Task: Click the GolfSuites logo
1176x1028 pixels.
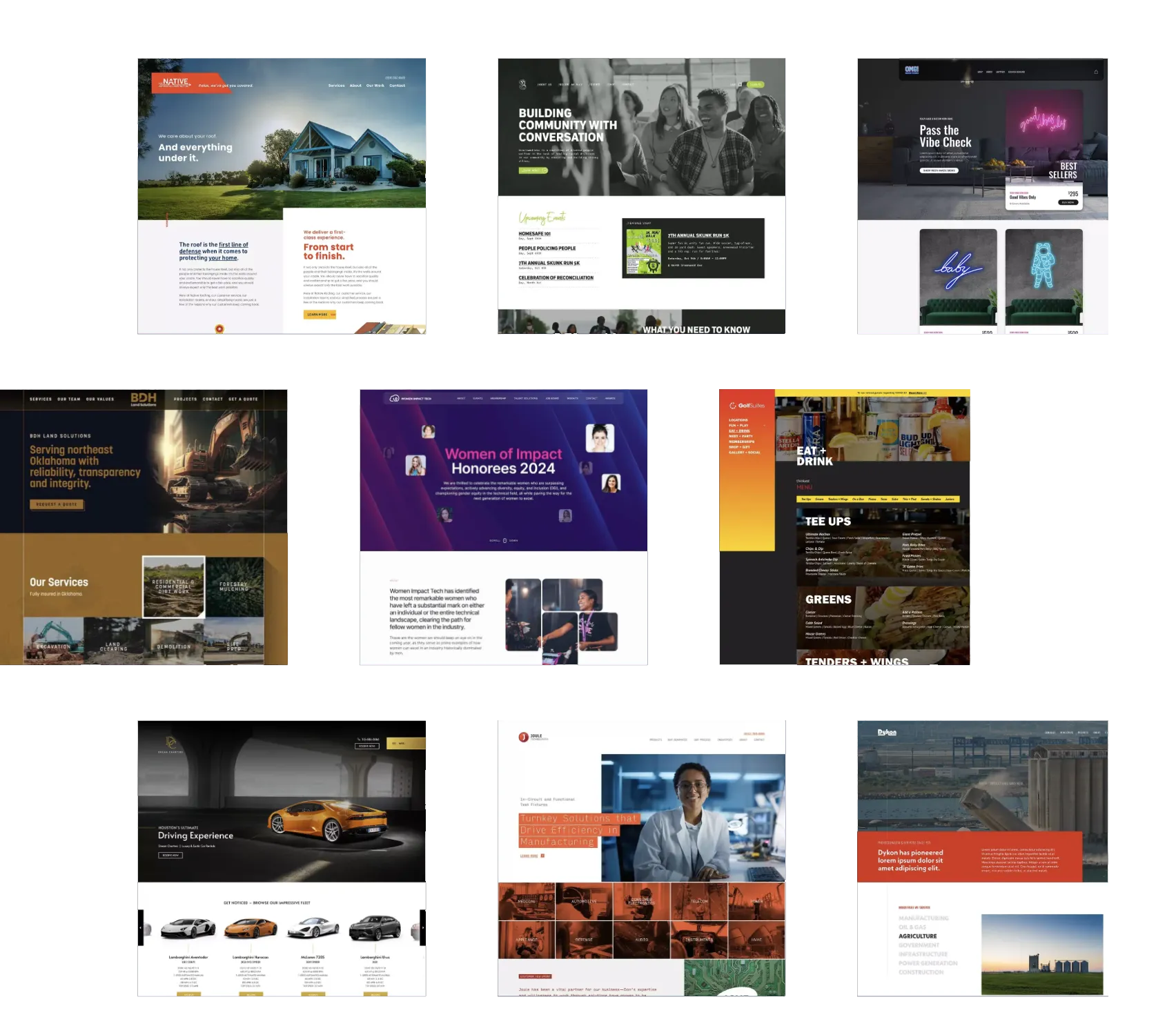Action: click(x=747, y=406)
